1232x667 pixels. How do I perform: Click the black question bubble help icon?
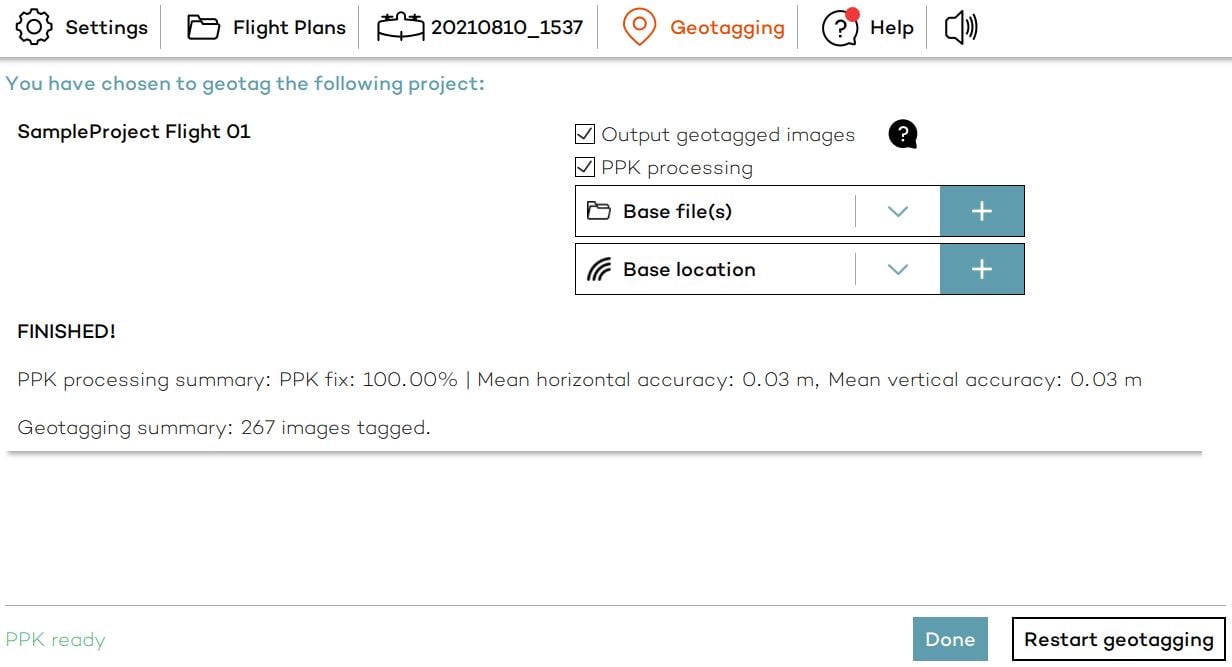click(x=902, y=134)
